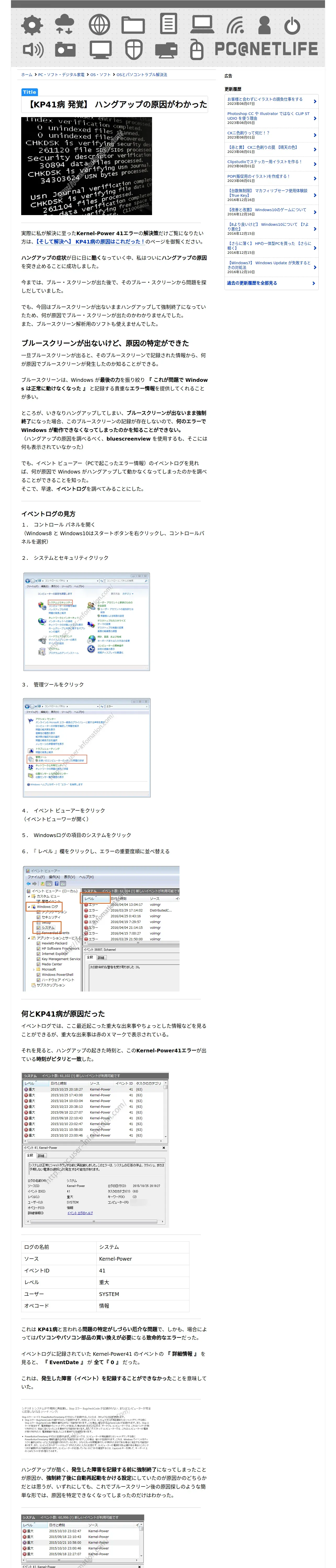This screenshot has width=336, height=1568.
Task: Click table cell イベントID
Action: coord(59,1271)
